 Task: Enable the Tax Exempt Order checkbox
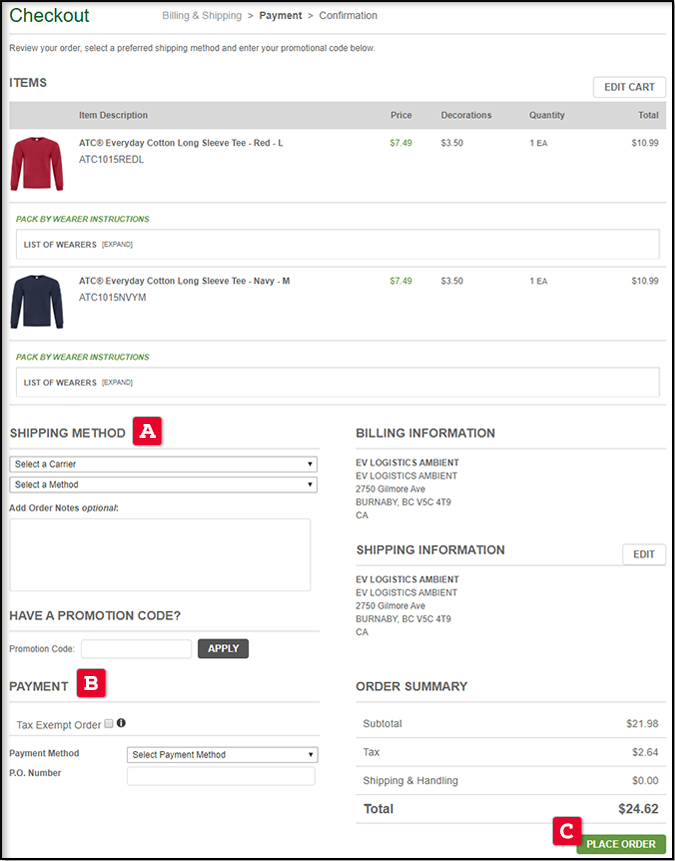(109, 724)
